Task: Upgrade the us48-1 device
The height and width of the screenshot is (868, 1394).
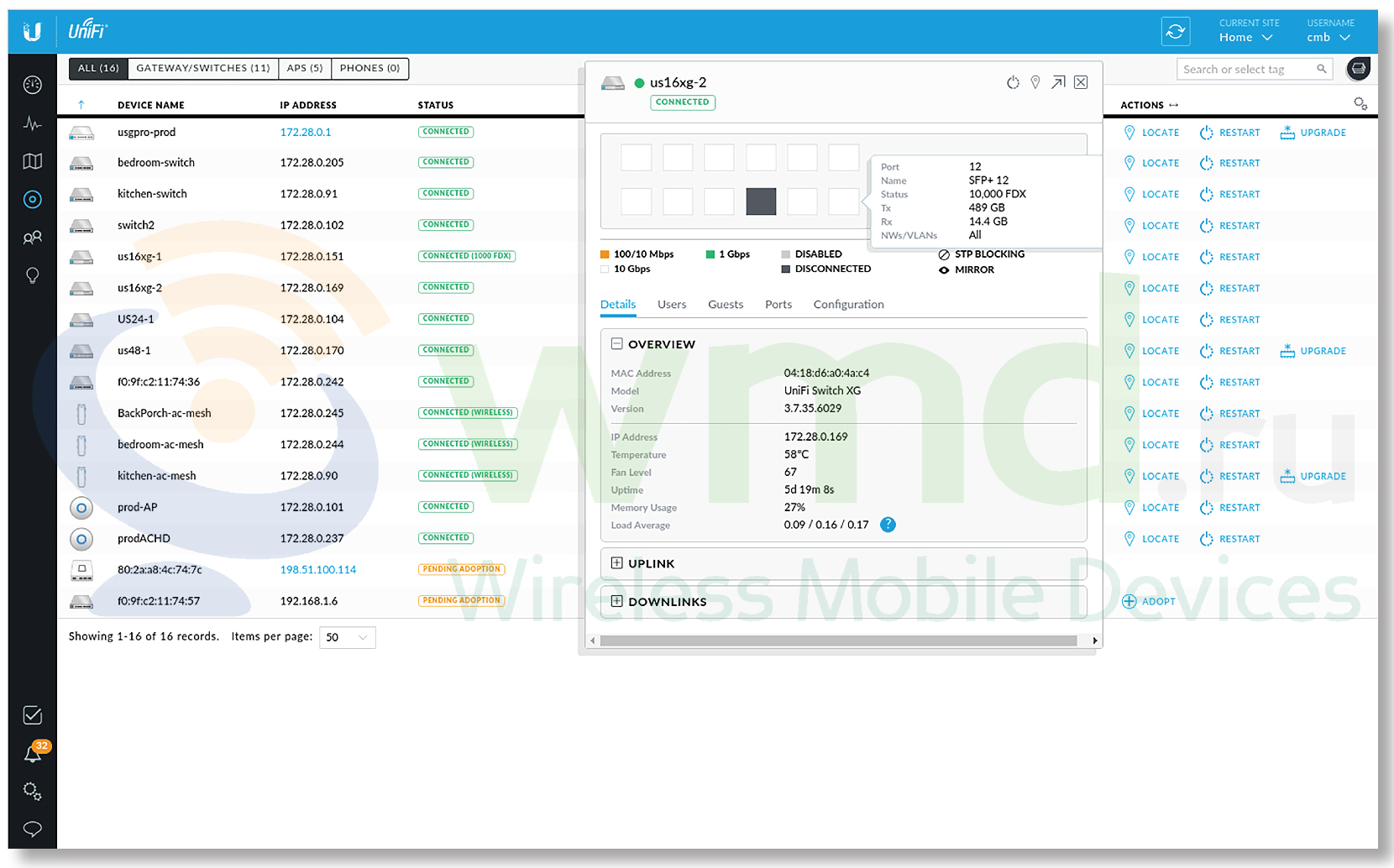Action: click(1313, 351)
